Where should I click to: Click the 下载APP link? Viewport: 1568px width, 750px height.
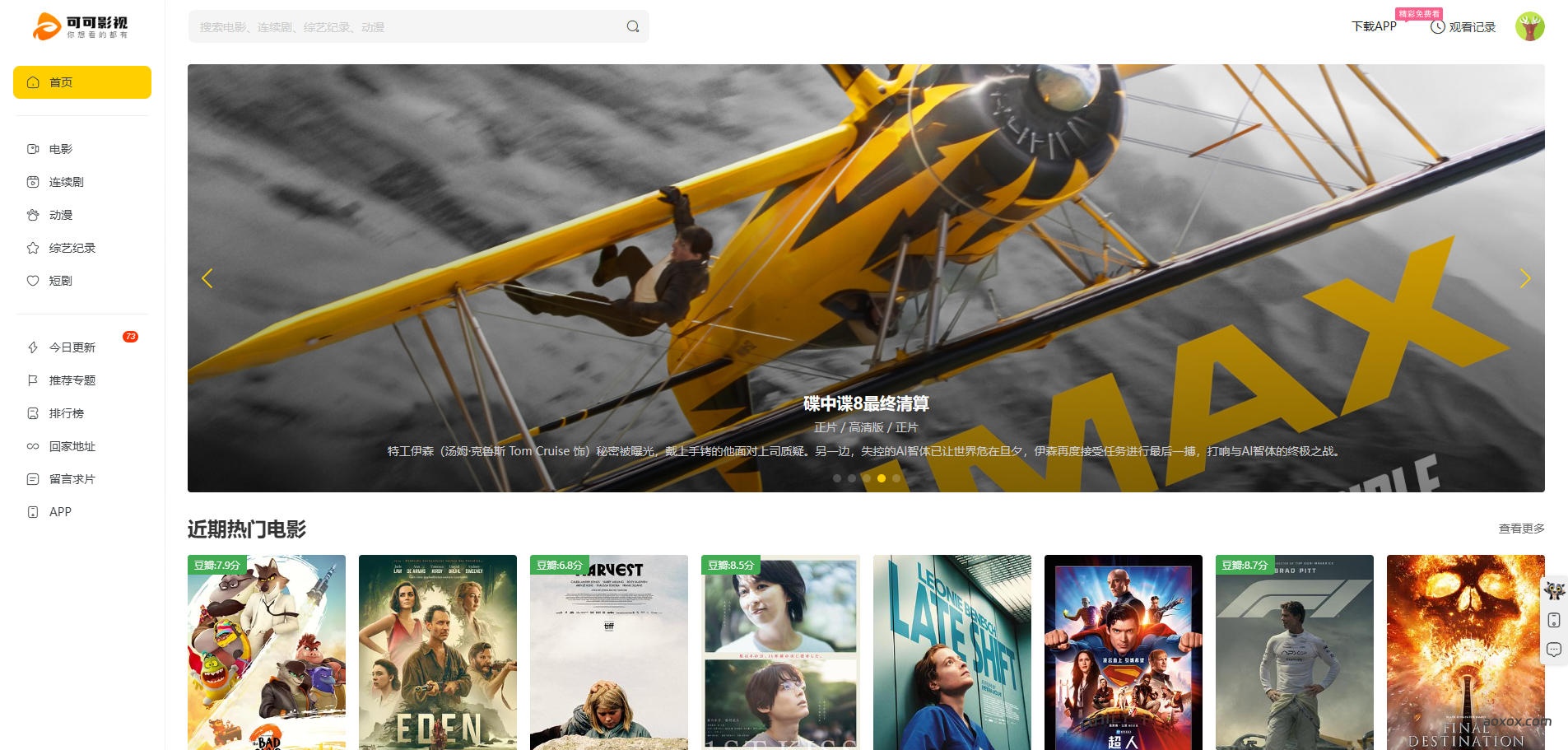coord(1374,26)
